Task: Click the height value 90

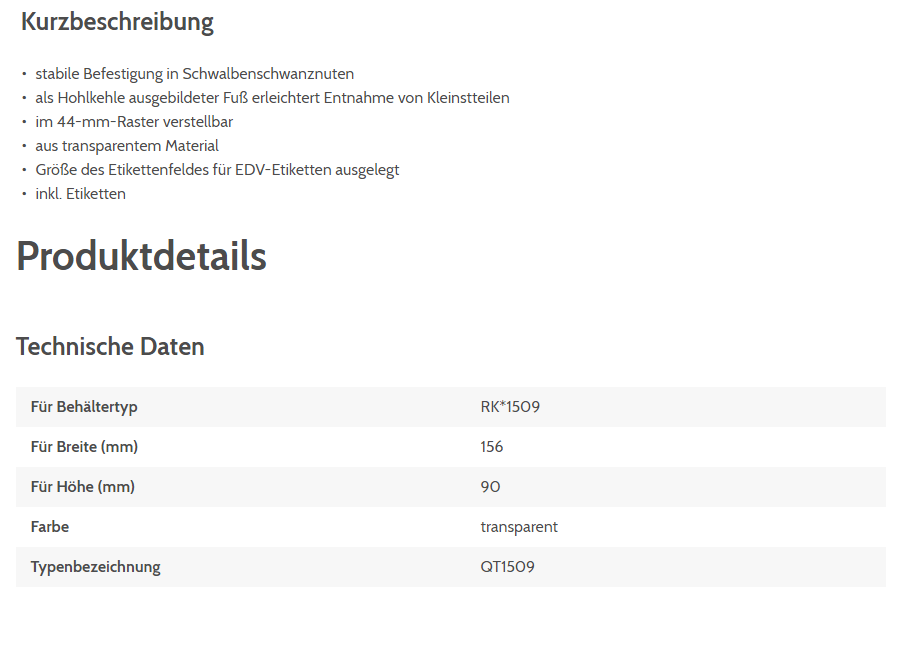Action: click(x=490, y=487)
